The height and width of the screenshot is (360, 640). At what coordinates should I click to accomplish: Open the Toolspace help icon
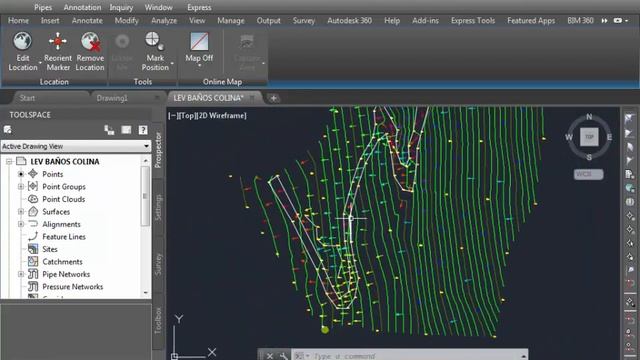click(143, 130)
